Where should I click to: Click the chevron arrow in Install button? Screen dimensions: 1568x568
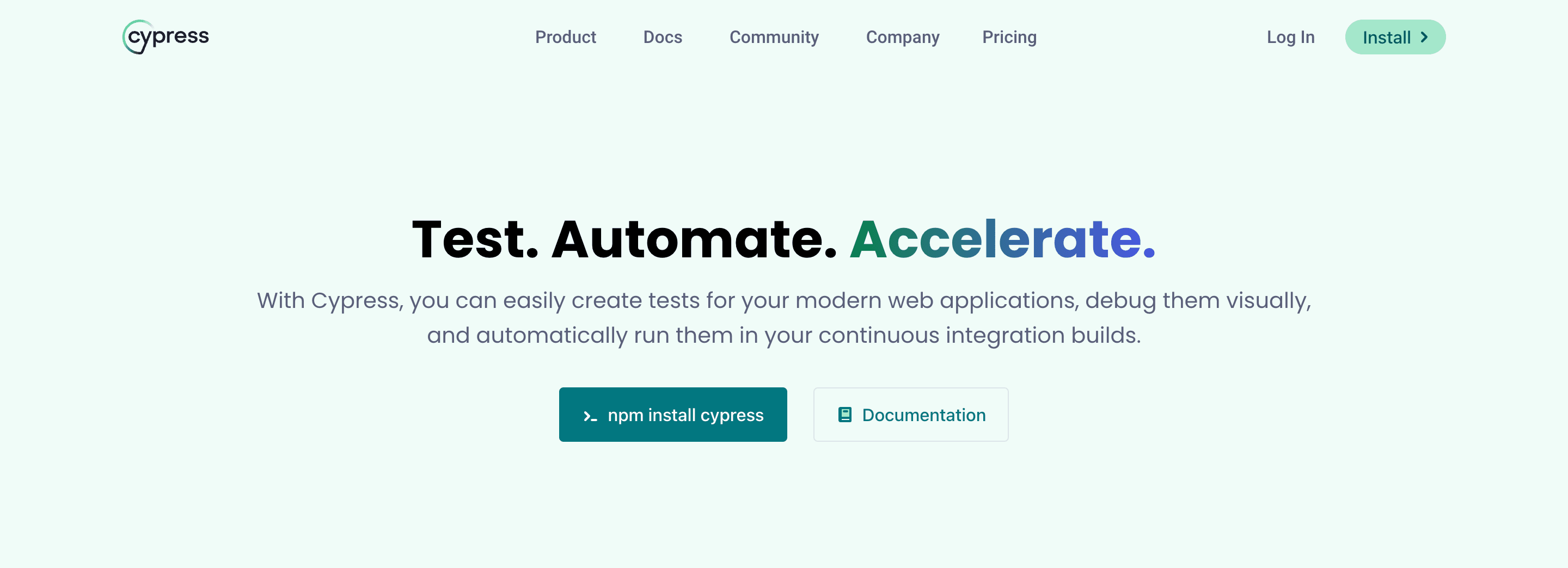(x=1424, y=37)
